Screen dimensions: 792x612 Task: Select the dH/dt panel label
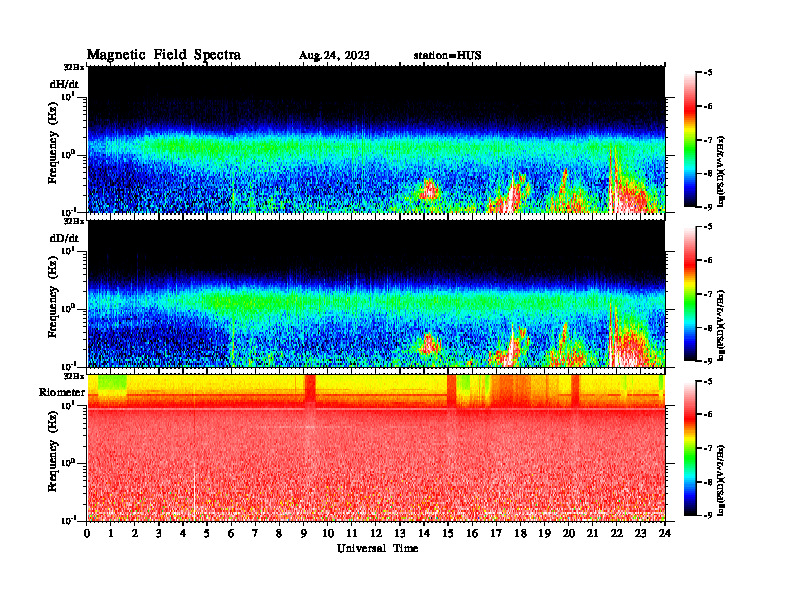click(x=64, y=84)
